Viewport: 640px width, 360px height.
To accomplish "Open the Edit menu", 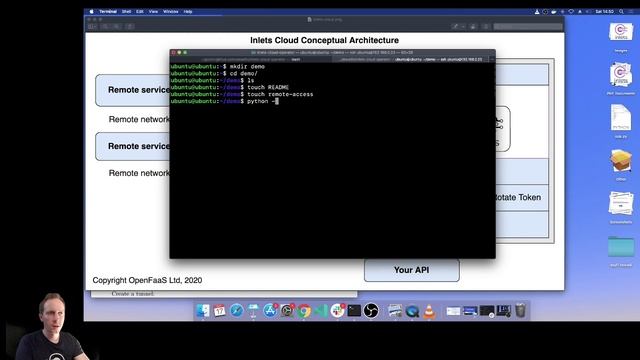I will click(140, 12).
